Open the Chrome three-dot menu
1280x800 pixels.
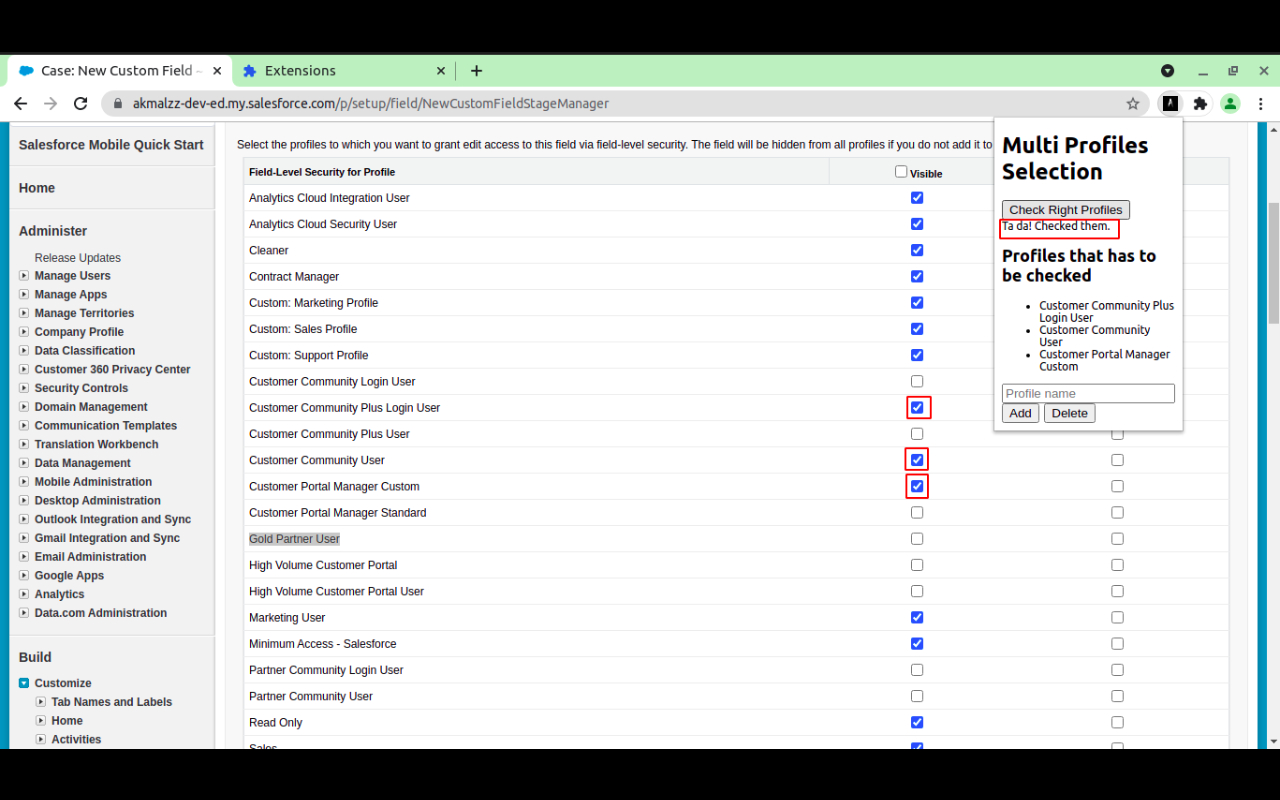click(x=1261, y=103)
